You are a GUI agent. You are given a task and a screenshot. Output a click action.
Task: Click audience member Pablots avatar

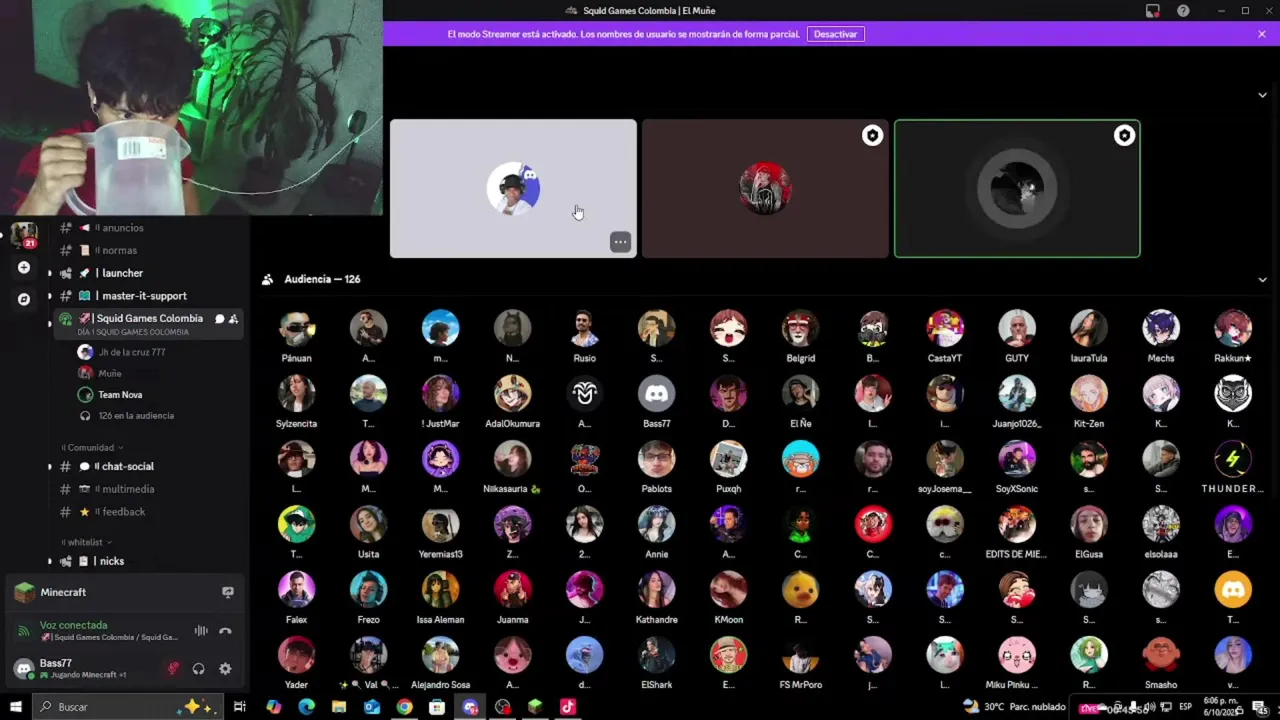pyautogui.click(x=657, y=459)
